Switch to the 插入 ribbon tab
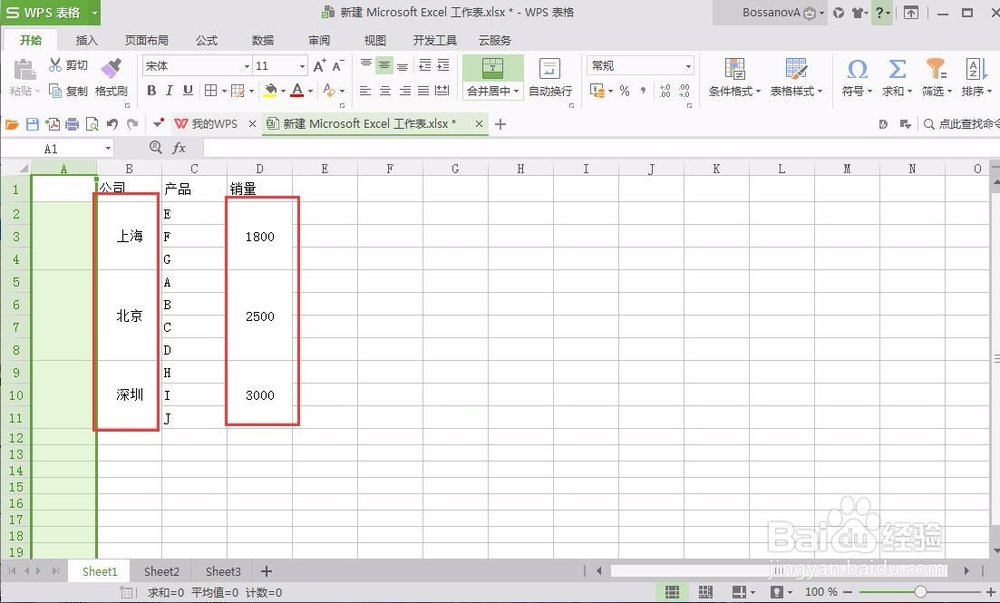 (86, 40)
